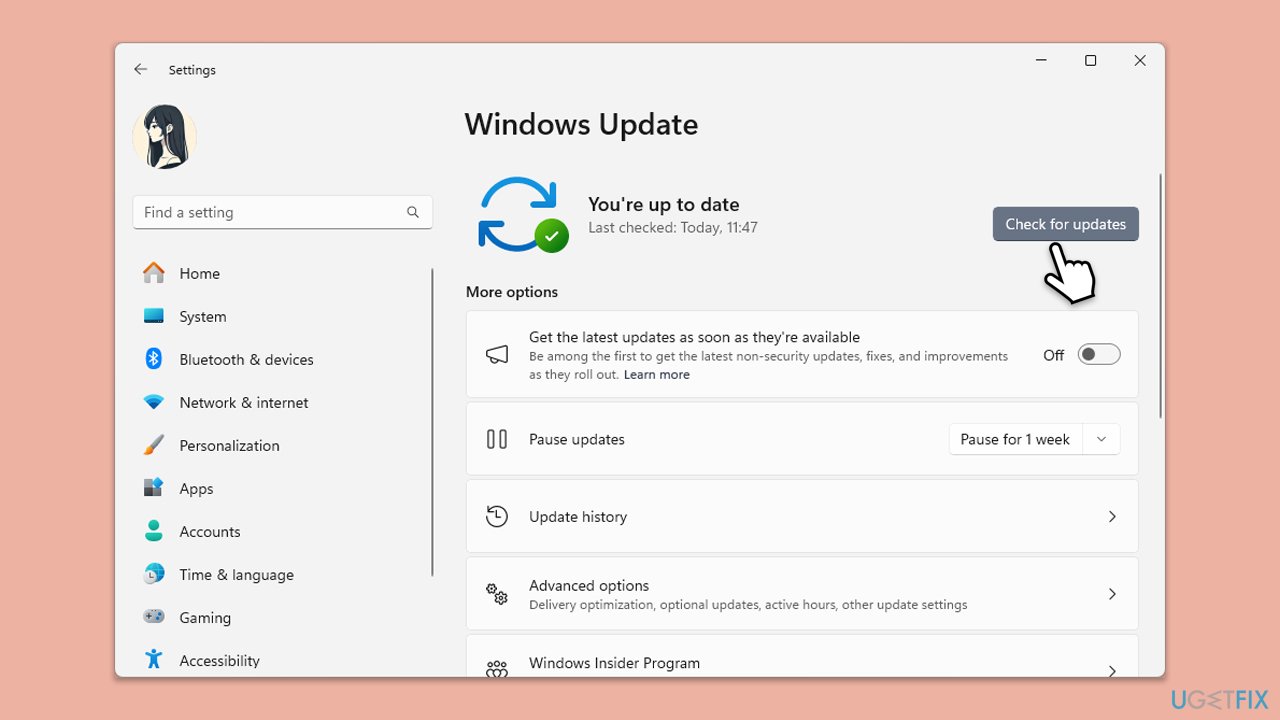
Task: Click the Update history clock icon
Action: coord(497,516)
